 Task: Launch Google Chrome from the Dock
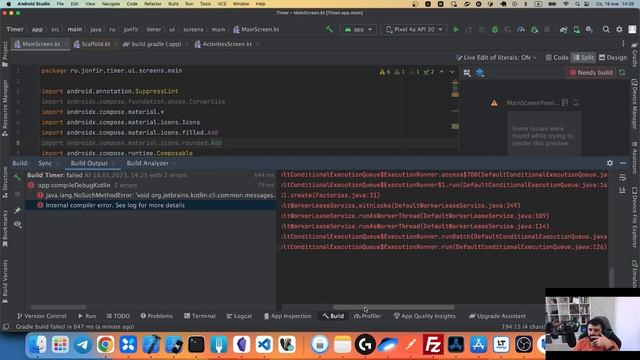(x=105, y=344)
